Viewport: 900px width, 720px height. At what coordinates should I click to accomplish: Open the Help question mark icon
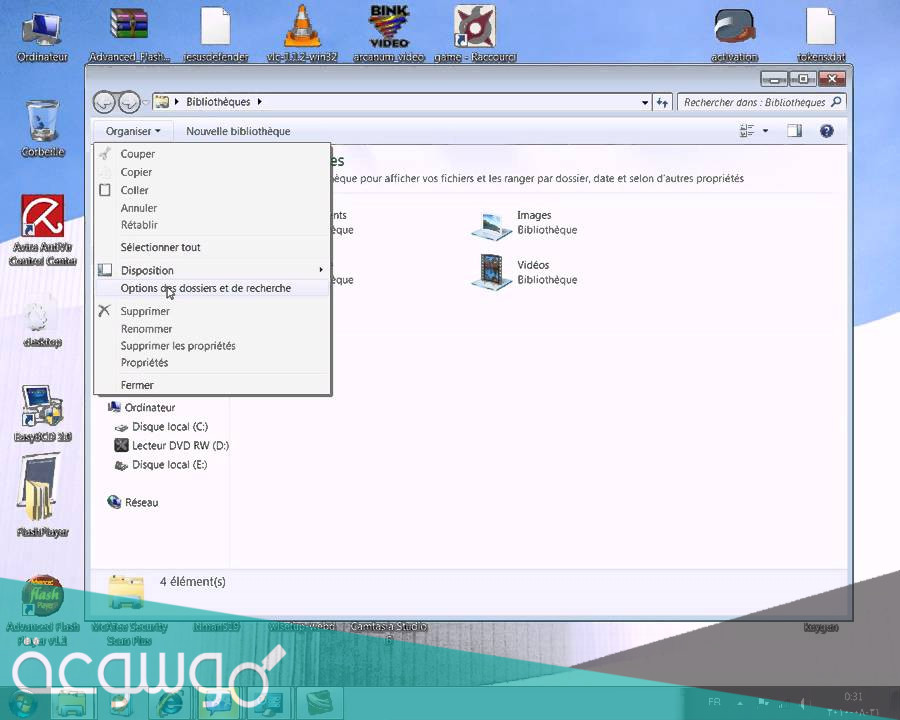pyautogui.click(x=826, y=131)
